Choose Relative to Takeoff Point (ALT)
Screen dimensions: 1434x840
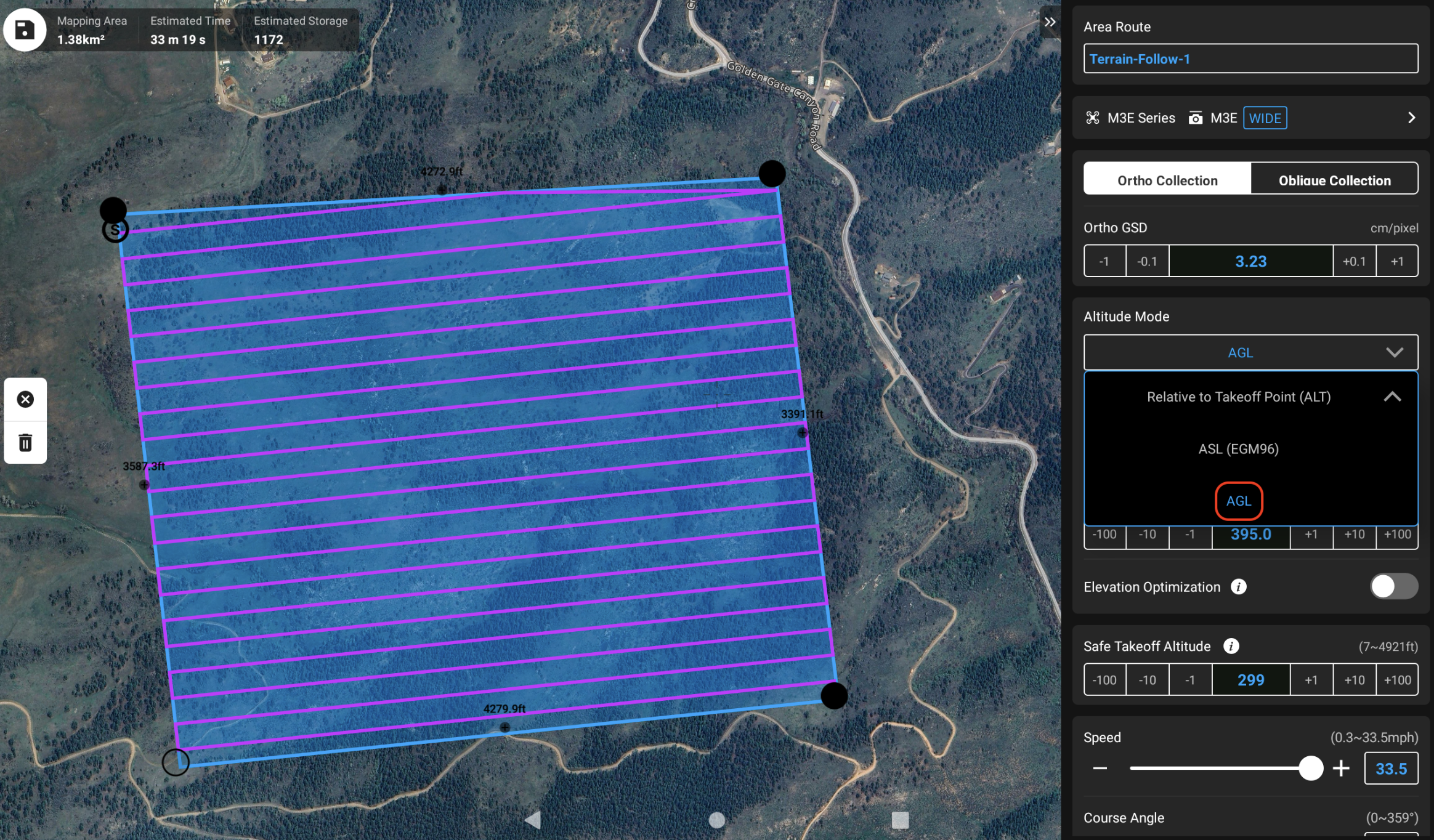tap(1238, 397)
